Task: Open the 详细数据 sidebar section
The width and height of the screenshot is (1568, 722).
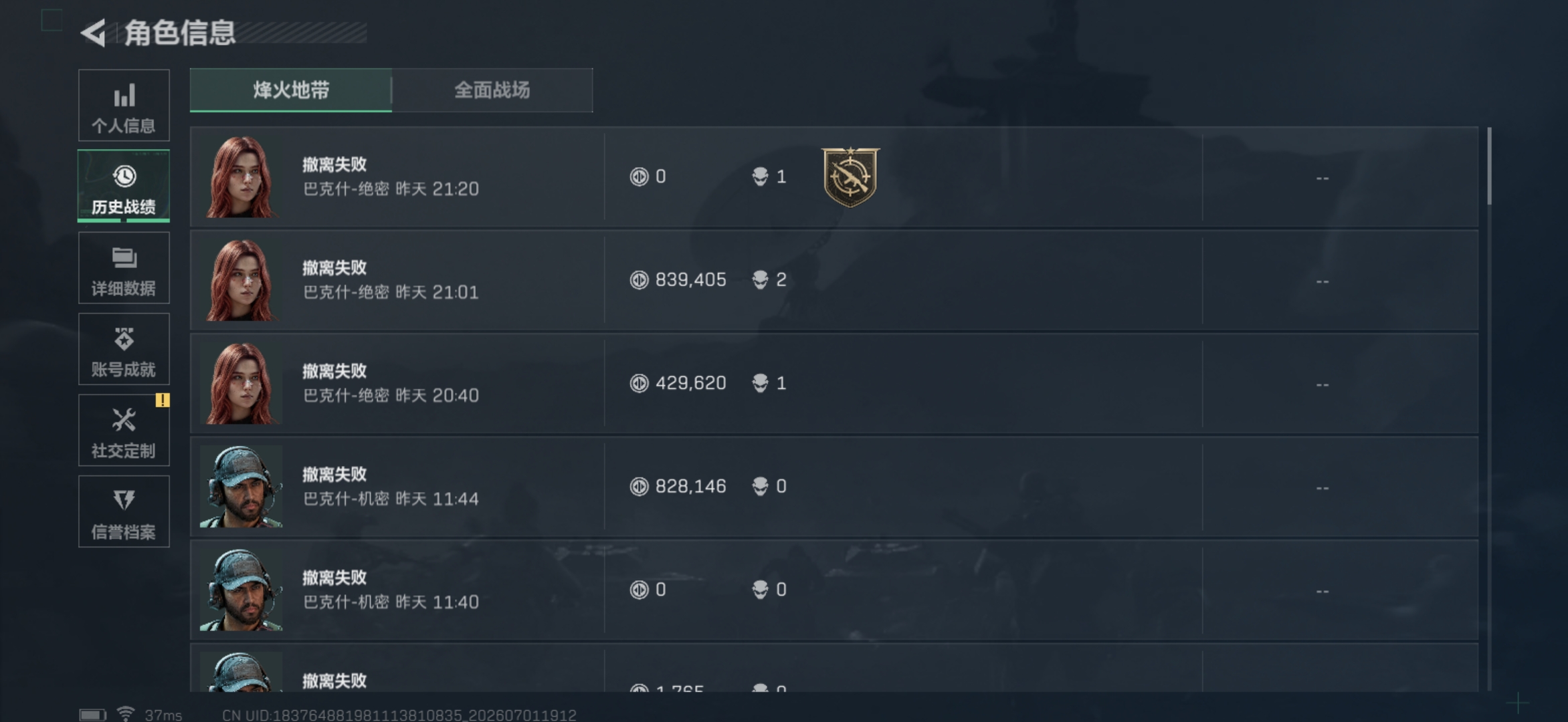Action: [124, 268]
